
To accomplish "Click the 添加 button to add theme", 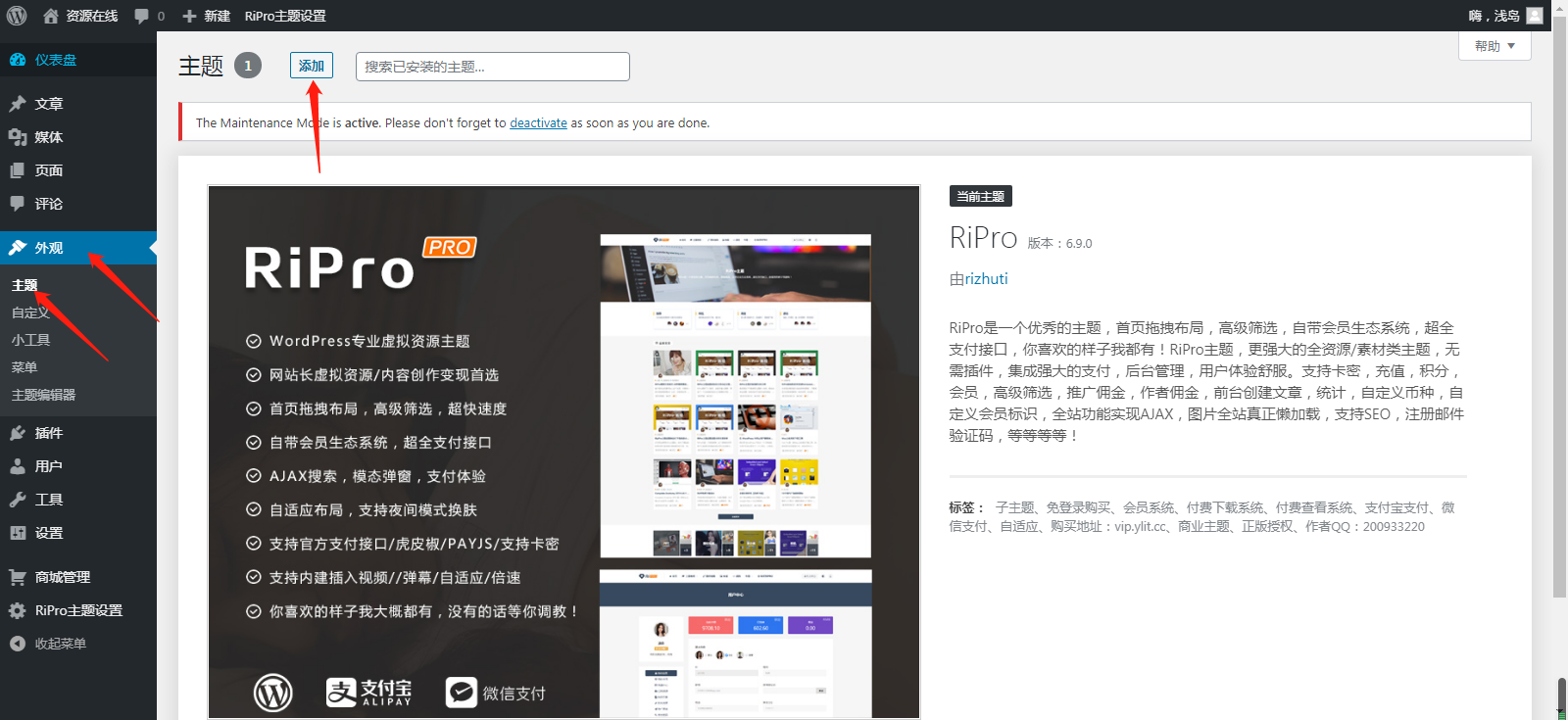I will tap(312, 66).
